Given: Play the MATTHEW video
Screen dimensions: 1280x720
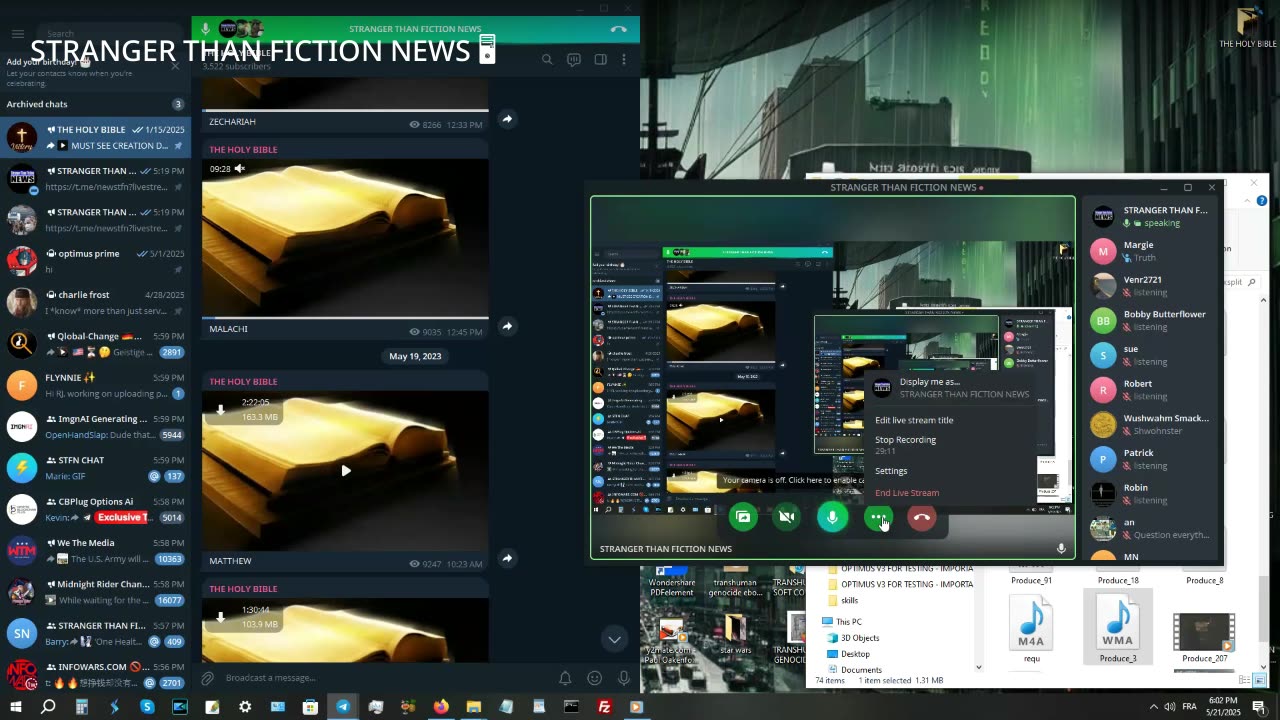Looking at the screenshot, I should coord(345,470).
